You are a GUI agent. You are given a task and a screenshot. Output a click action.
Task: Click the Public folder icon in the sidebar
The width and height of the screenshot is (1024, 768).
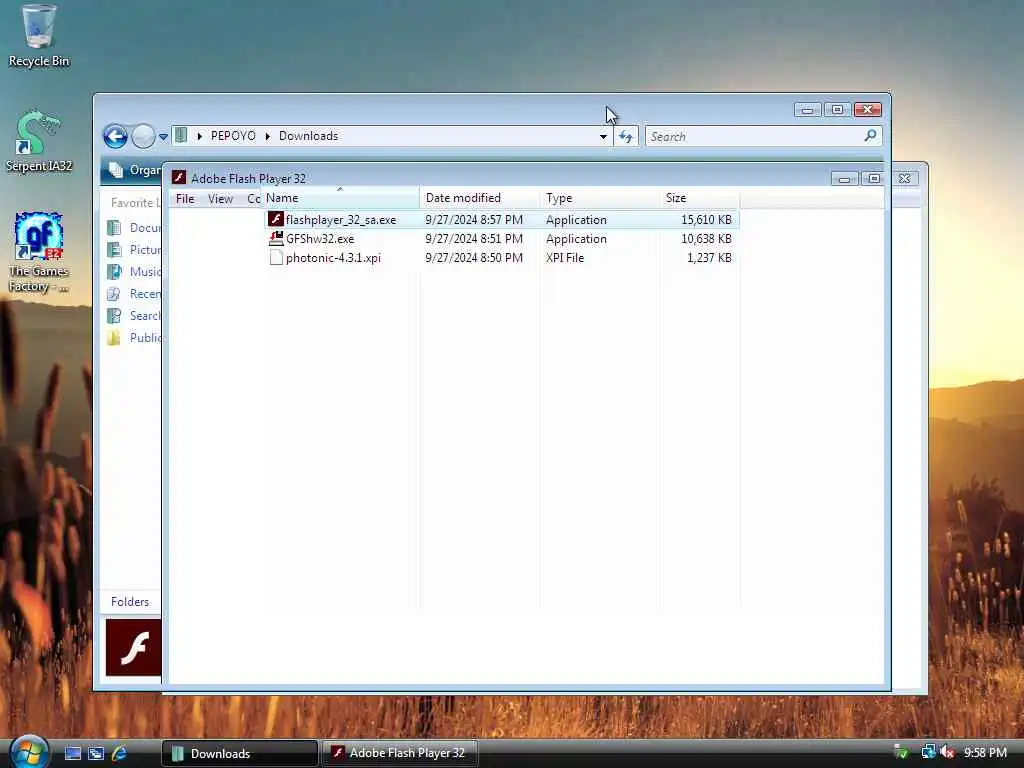pos(114,338)
